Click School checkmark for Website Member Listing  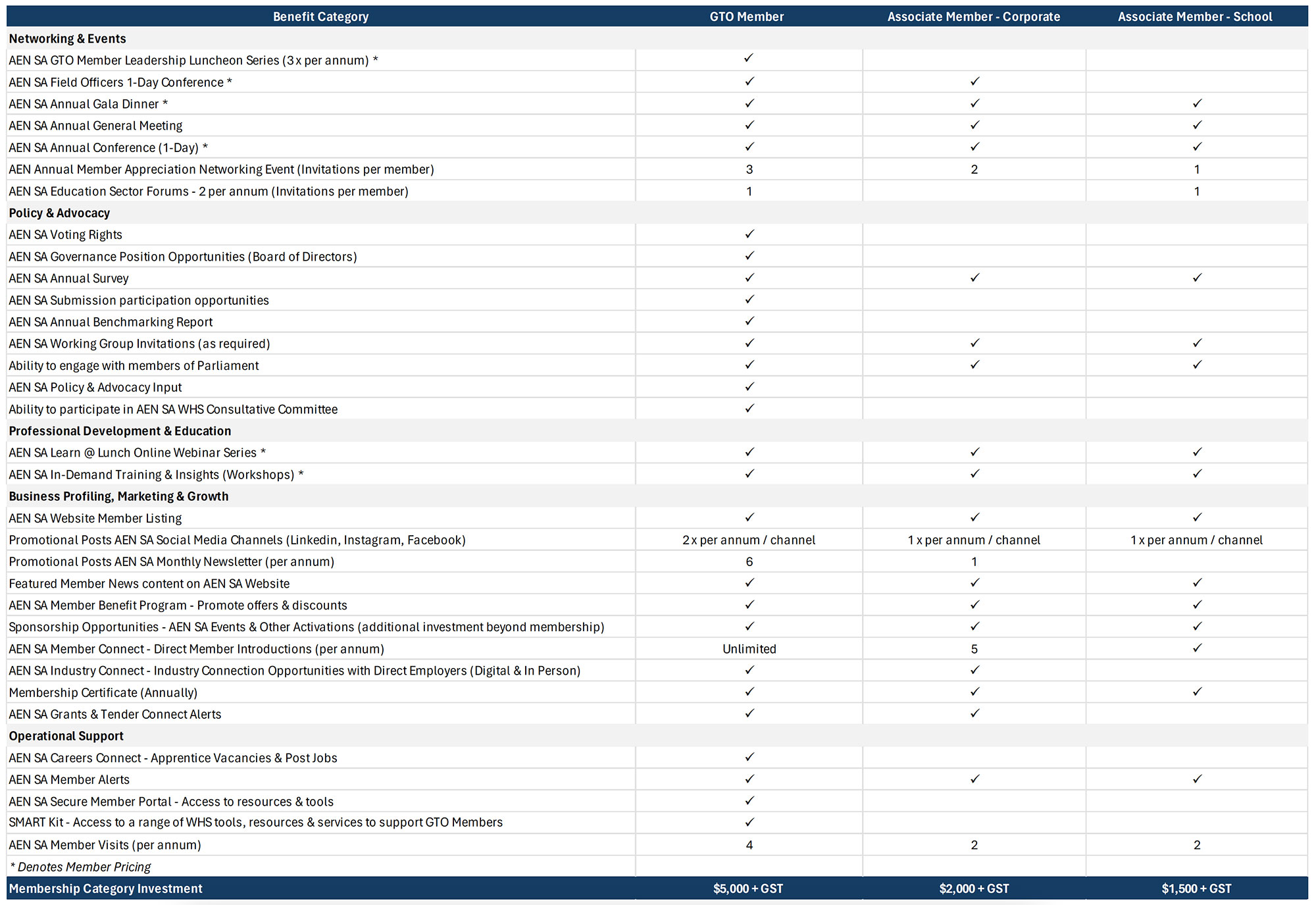click(1197, 517)
